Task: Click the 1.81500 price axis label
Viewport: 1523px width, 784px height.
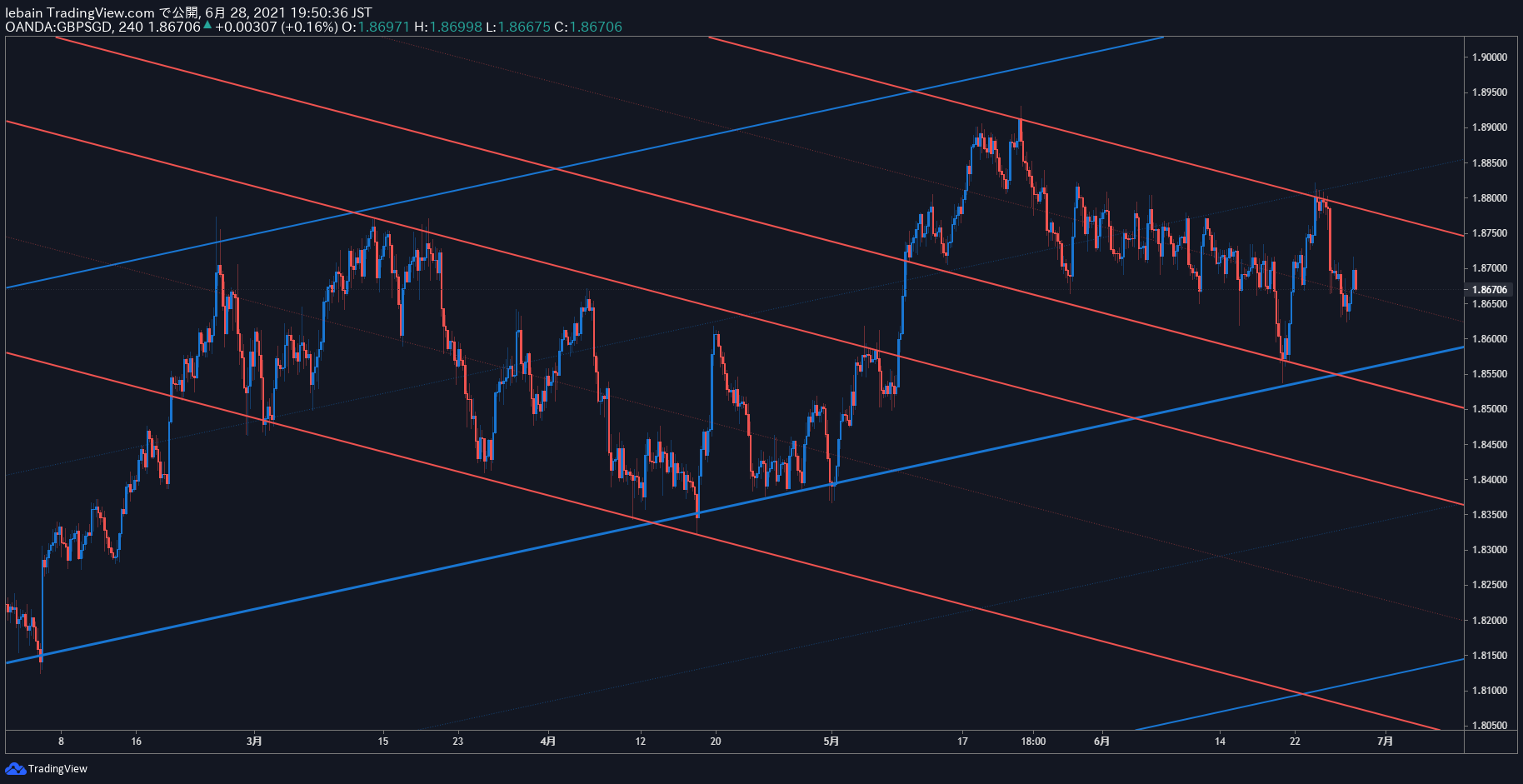Action: pyautogui.click(x=1490, y=656)
